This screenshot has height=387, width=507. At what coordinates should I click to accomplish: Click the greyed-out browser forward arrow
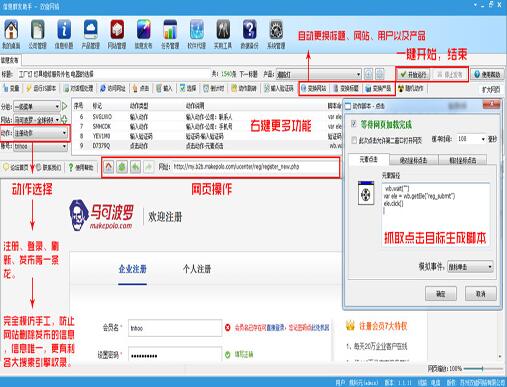coord(149,167)
